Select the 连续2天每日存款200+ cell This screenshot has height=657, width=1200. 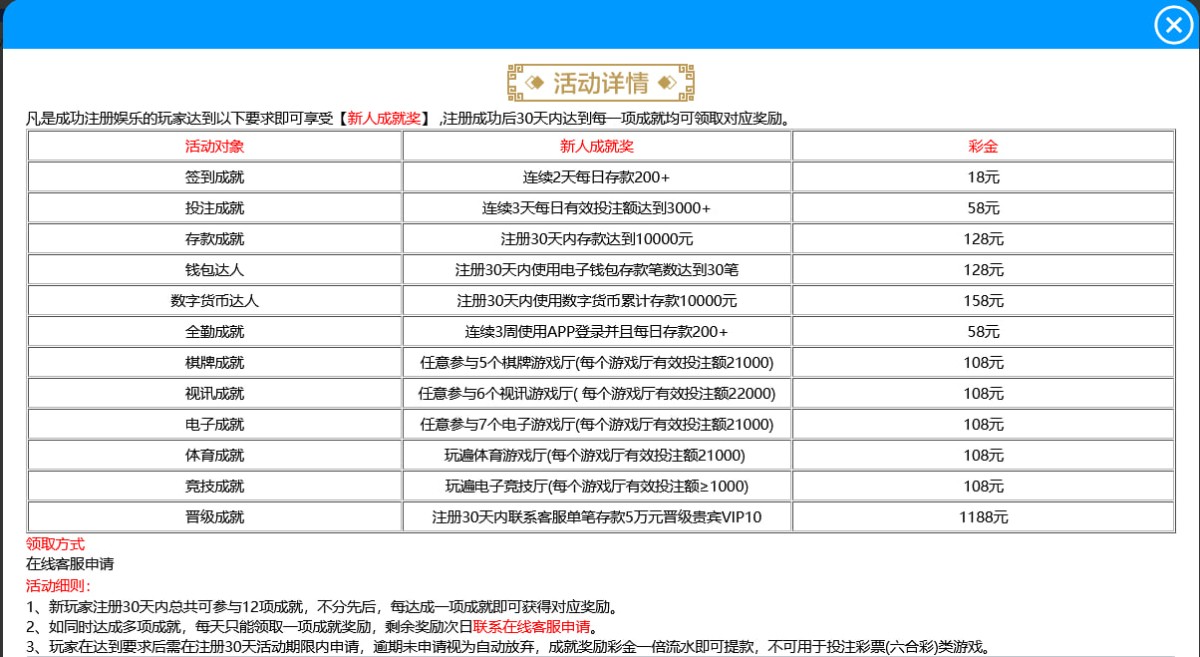click(x=597, y=177)
